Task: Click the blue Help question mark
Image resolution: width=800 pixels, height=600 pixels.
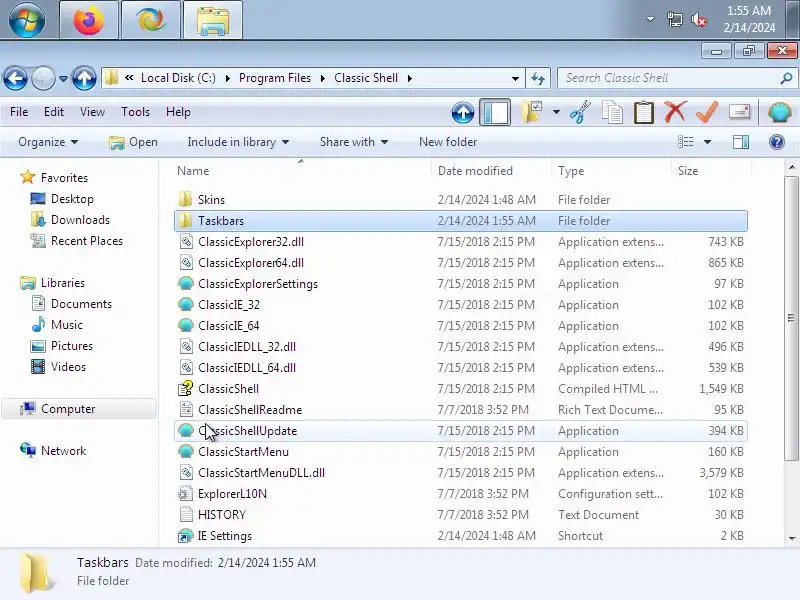Action: [x=777, y=142]
